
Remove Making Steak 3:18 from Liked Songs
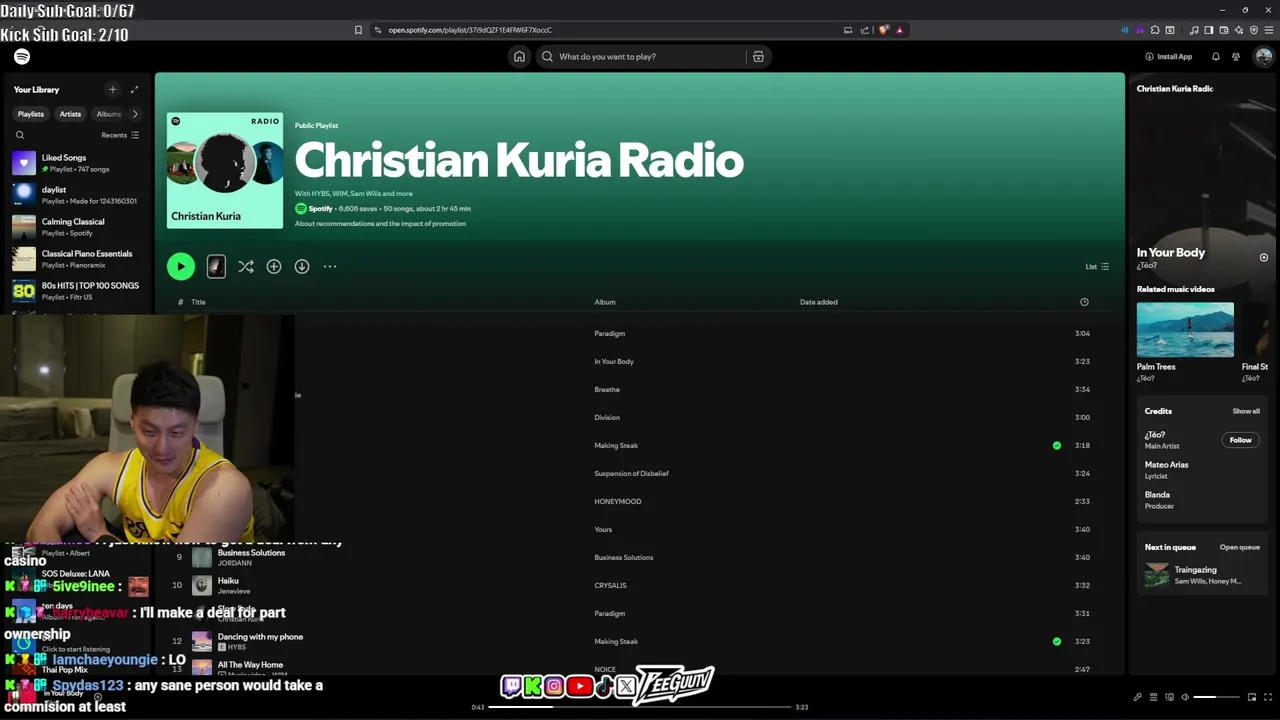tap(1057, 446)
